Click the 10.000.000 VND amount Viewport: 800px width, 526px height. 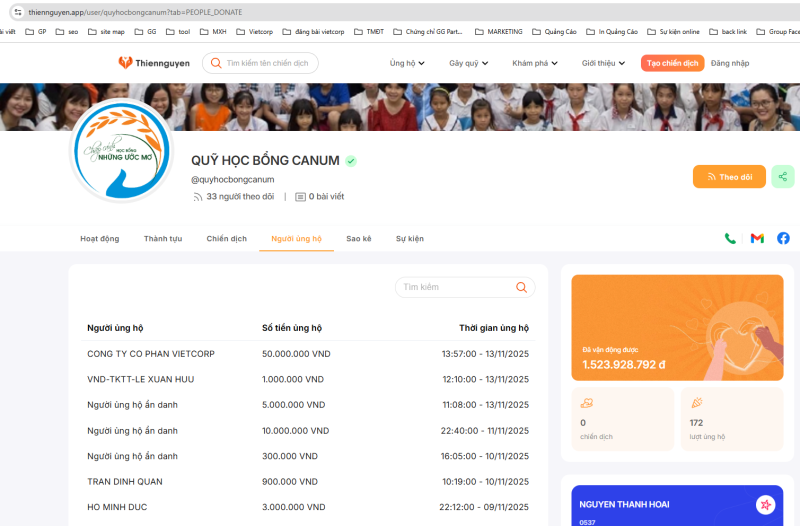(x=295, y=431)
